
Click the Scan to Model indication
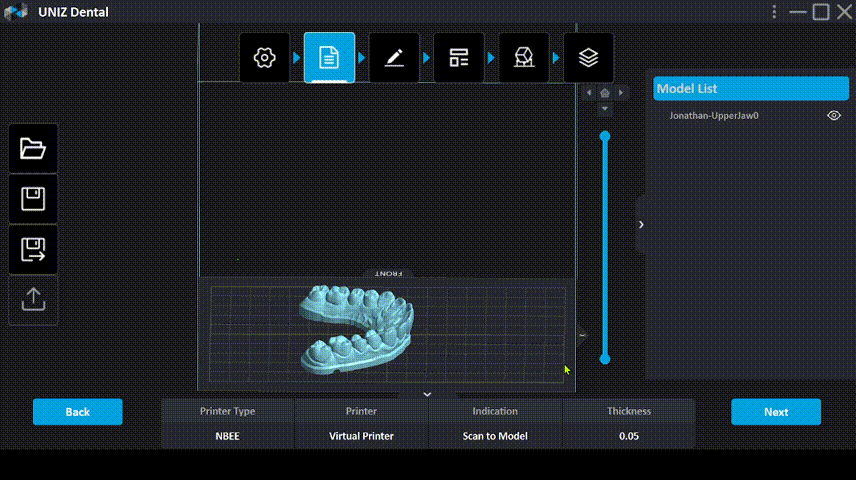click(x=495, y=436)
